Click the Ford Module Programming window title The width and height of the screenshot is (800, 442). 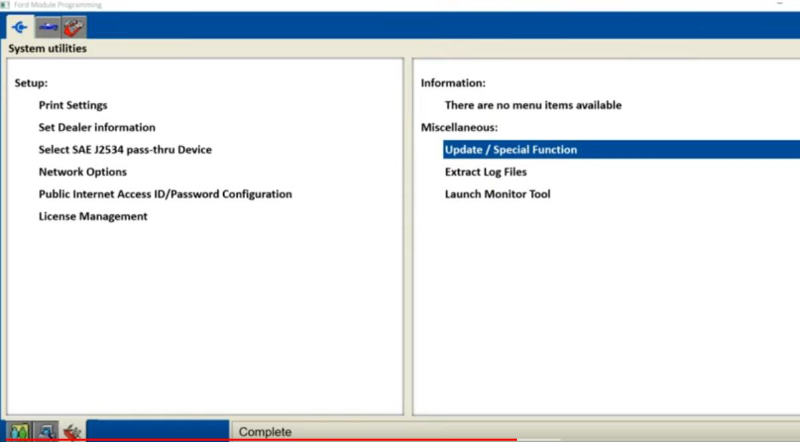(58, 5)
